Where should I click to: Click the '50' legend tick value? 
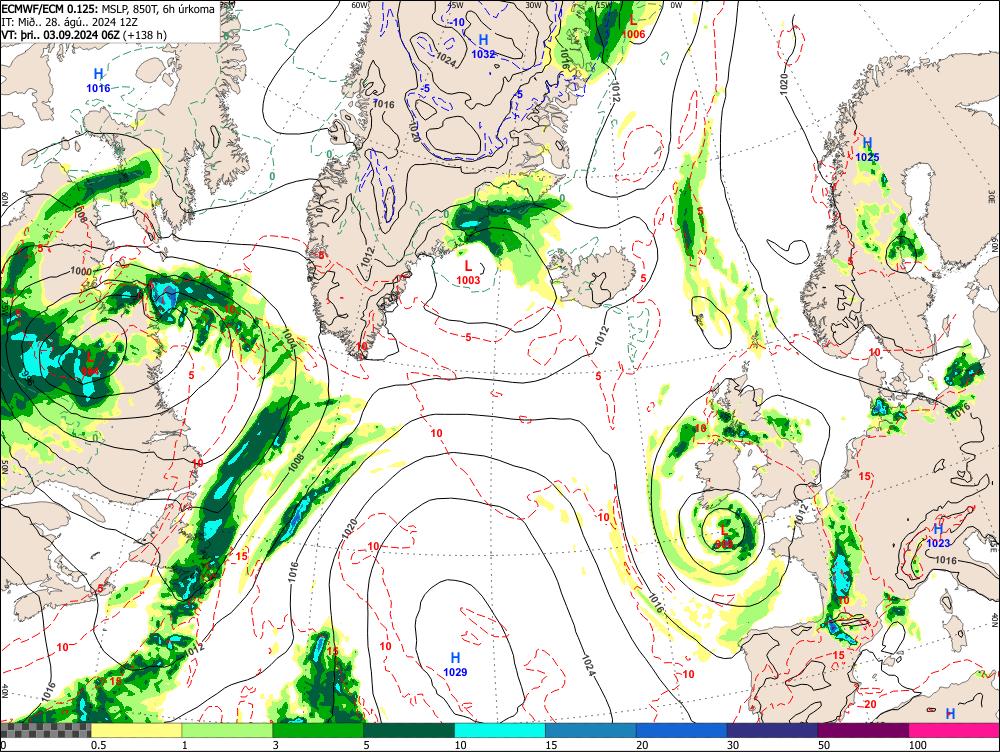click(x=824, y=745)
